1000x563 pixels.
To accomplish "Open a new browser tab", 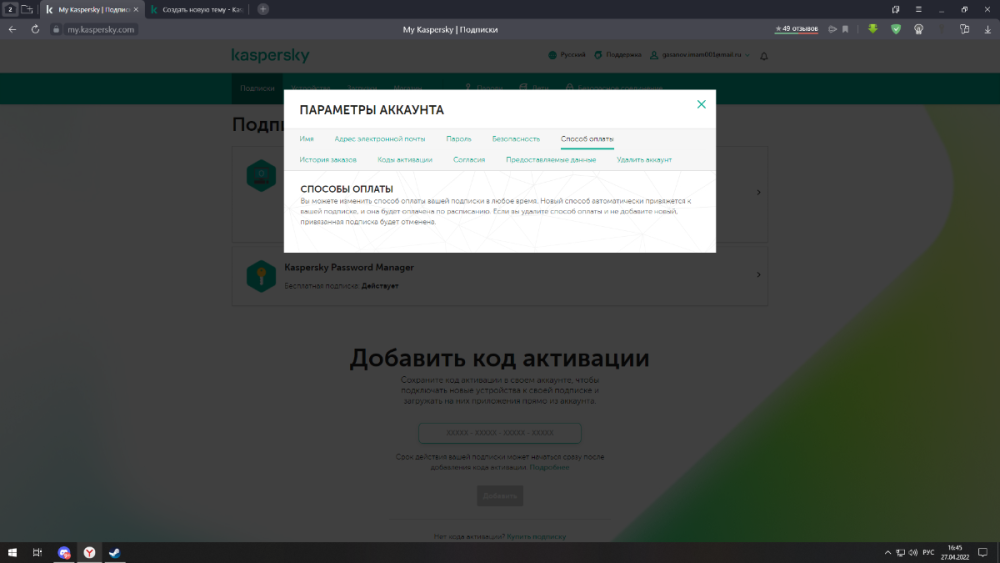I will 263,9.
